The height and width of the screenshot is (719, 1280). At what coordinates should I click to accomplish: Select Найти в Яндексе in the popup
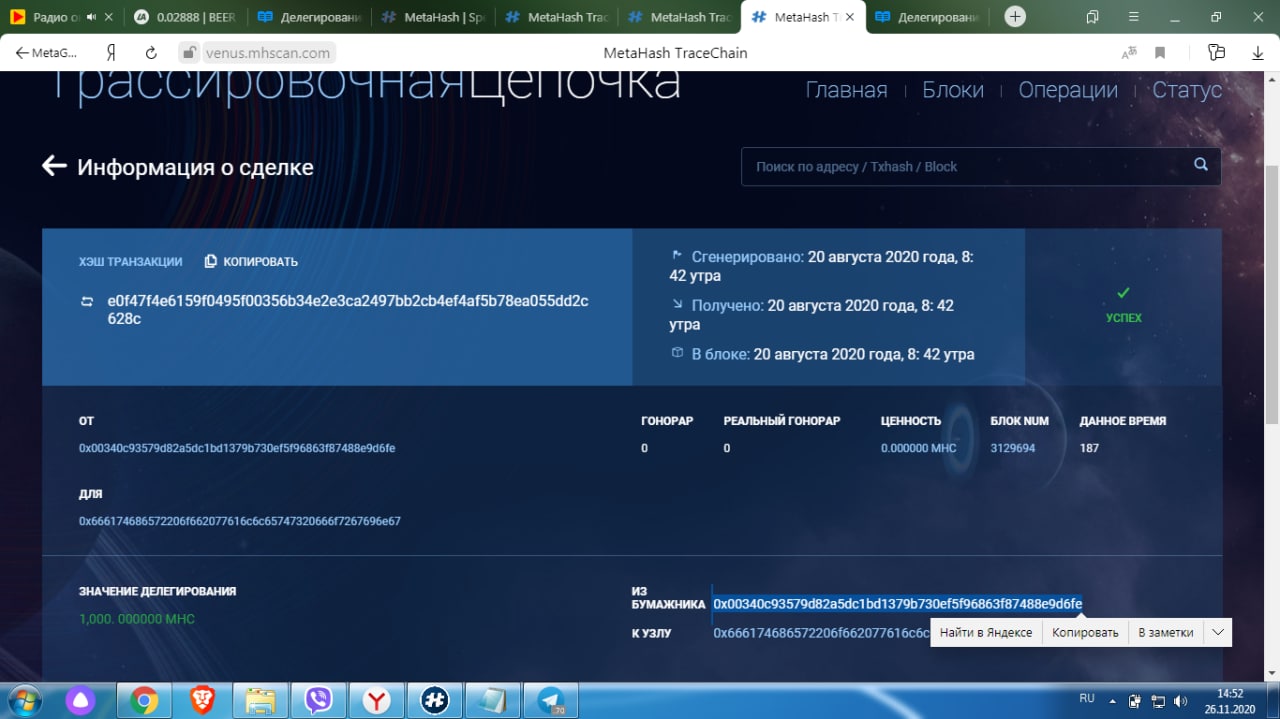tap(986, 632)
